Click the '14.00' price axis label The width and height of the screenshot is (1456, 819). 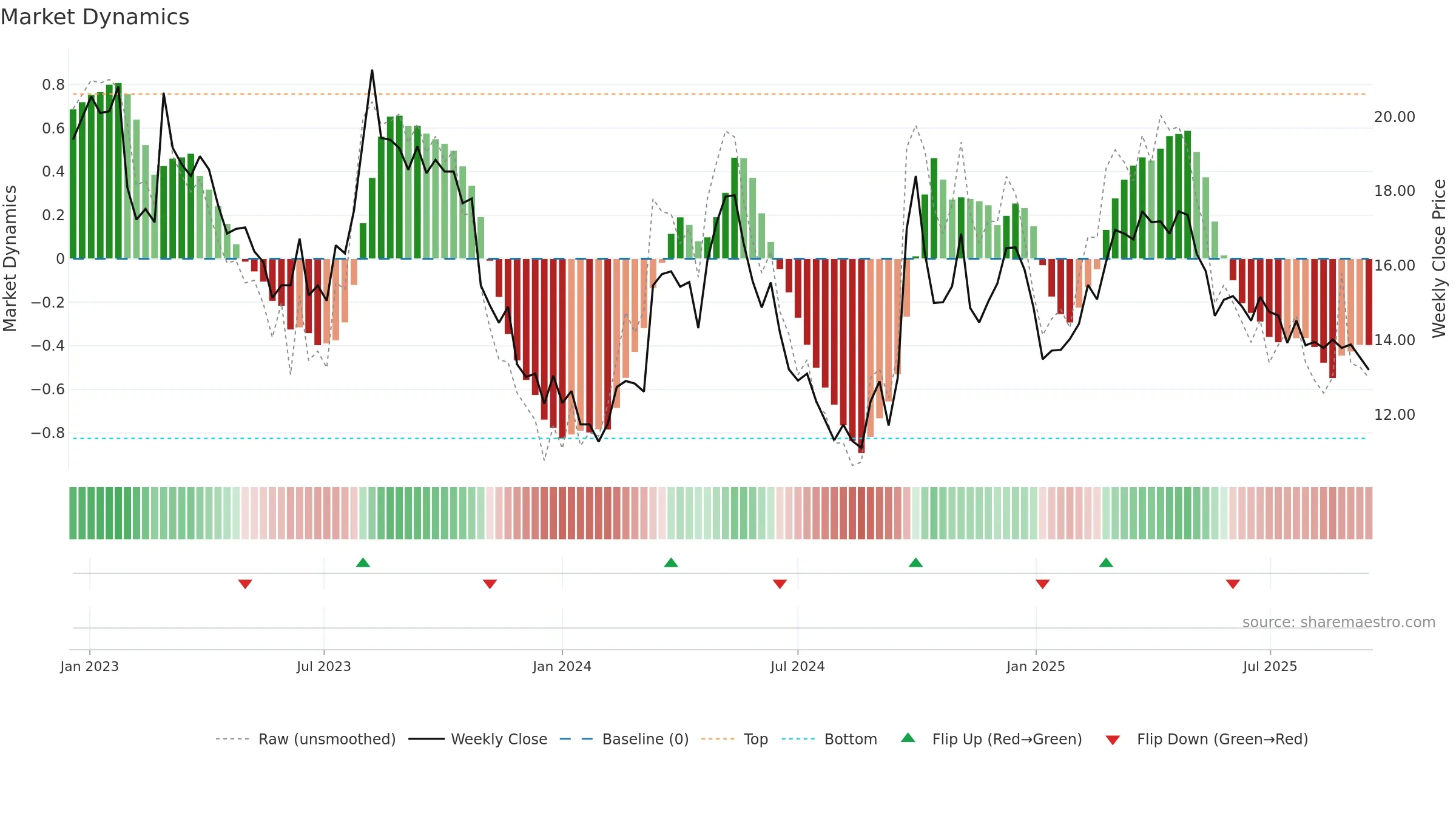click(x=1395, y=340)
